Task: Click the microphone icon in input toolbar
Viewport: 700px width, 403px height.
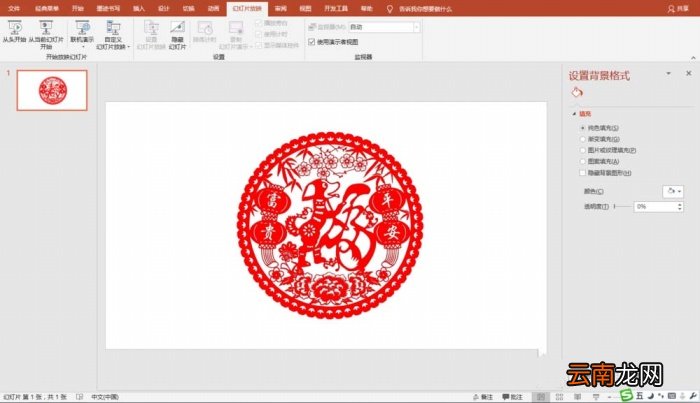Action: coord(682,396)
